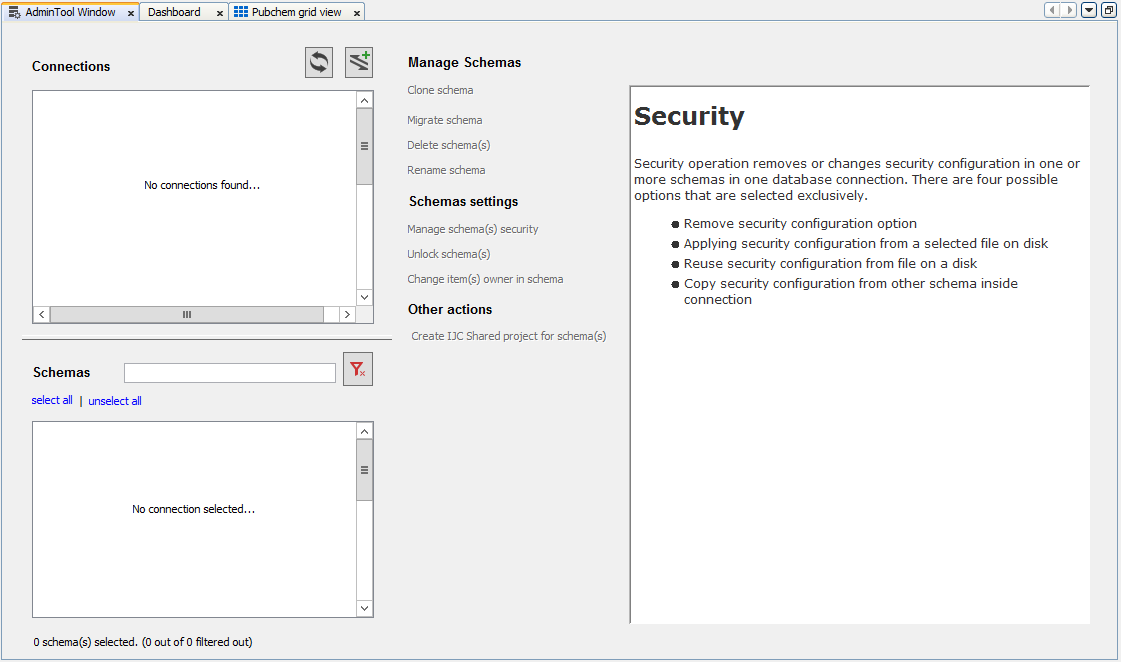Clear the schema filter with funnel icon
Viewport: 1121px width, 662px height.
(357, 370)
